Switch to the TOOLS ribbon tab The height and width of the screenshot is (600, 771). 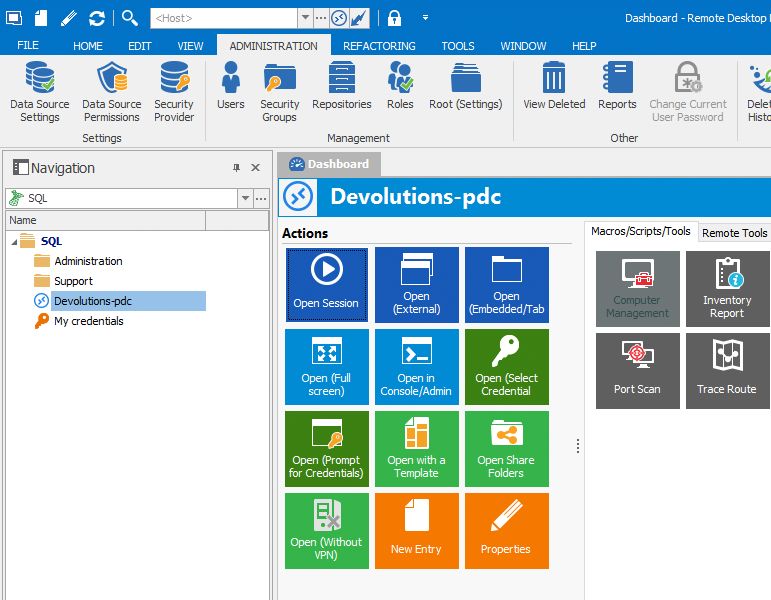pos(458,46)
